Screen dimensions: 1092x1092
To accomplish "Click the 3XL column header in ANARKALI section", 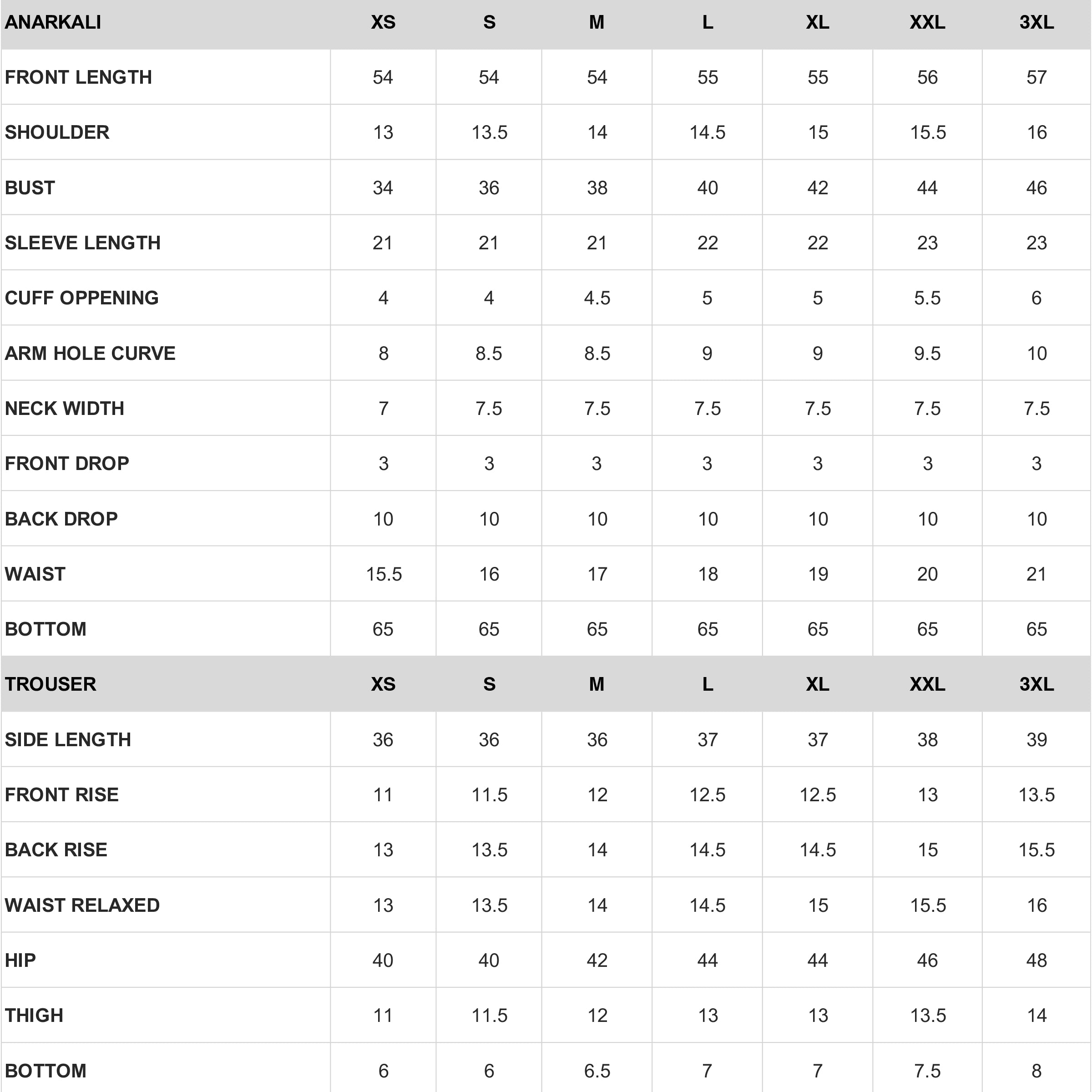I will 1036,23.
